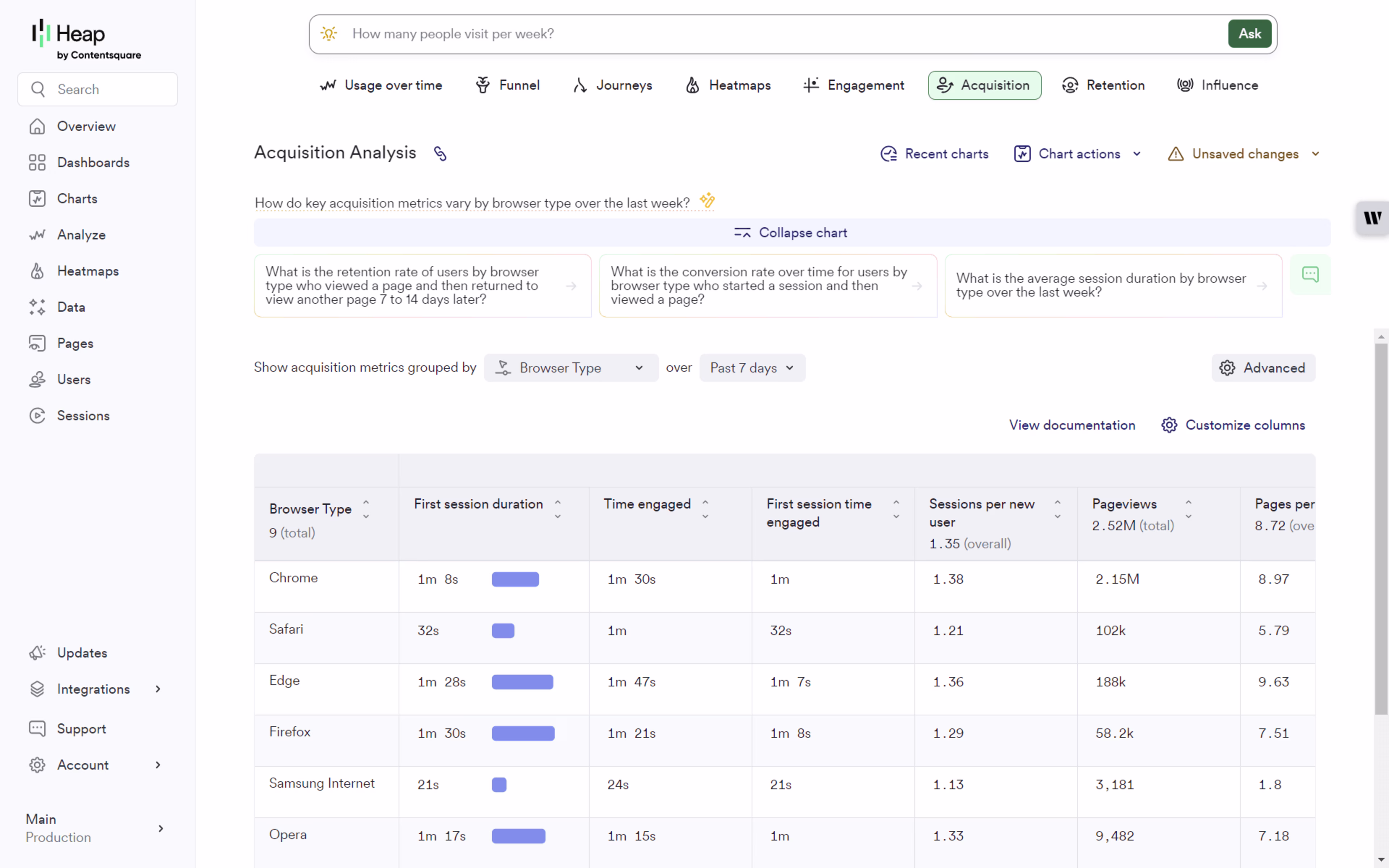
Task: Copy the chart link icon beside Acquisition Analysis
Action: click(439, 153)
